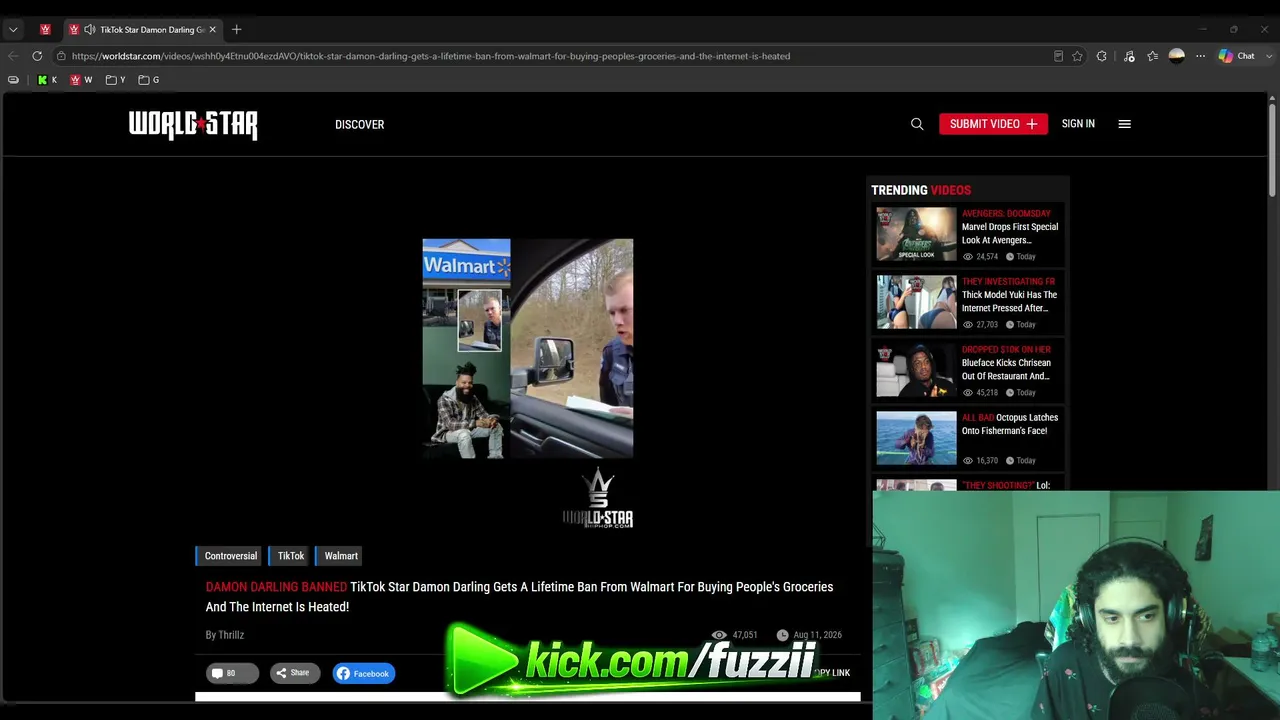Click the TRENDING VIDEOS heading
This screenshot has height=720, width=1280.
[921, 190]
